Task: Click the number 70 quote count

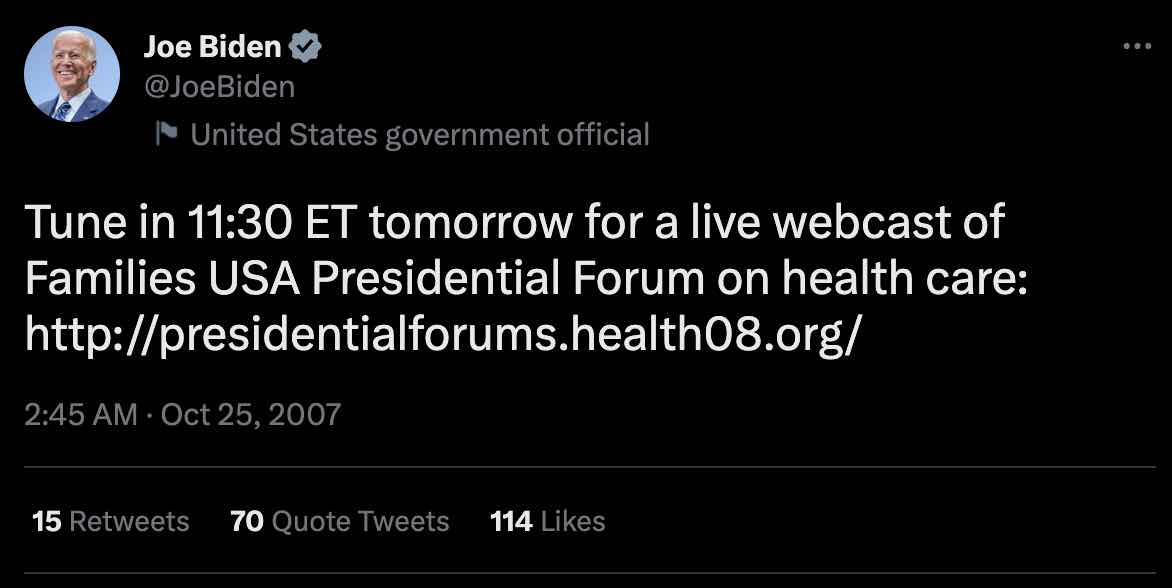Action: click(247, 521)
